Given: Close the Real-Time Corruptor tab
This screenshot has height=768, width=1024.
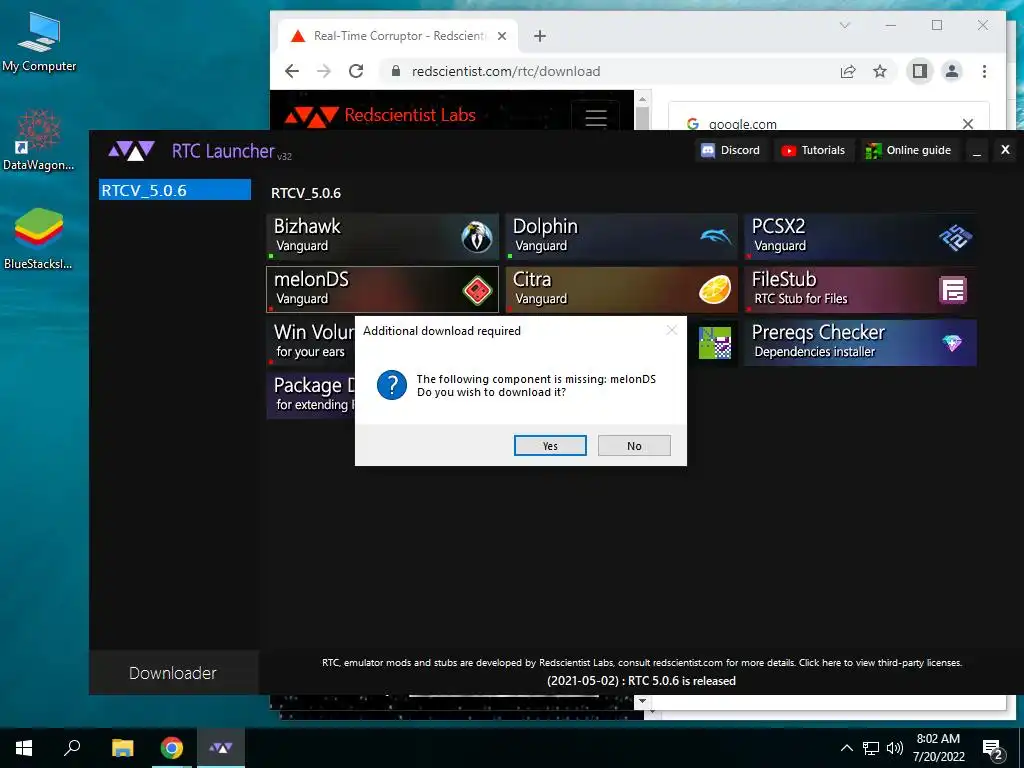Looking at the screenshot, I should 502,36.
